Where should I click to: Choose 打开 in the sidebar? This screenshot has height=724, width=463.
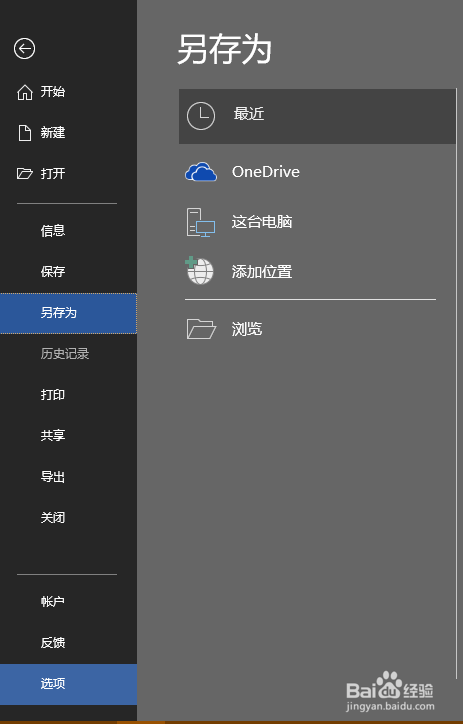pos(68,174)
